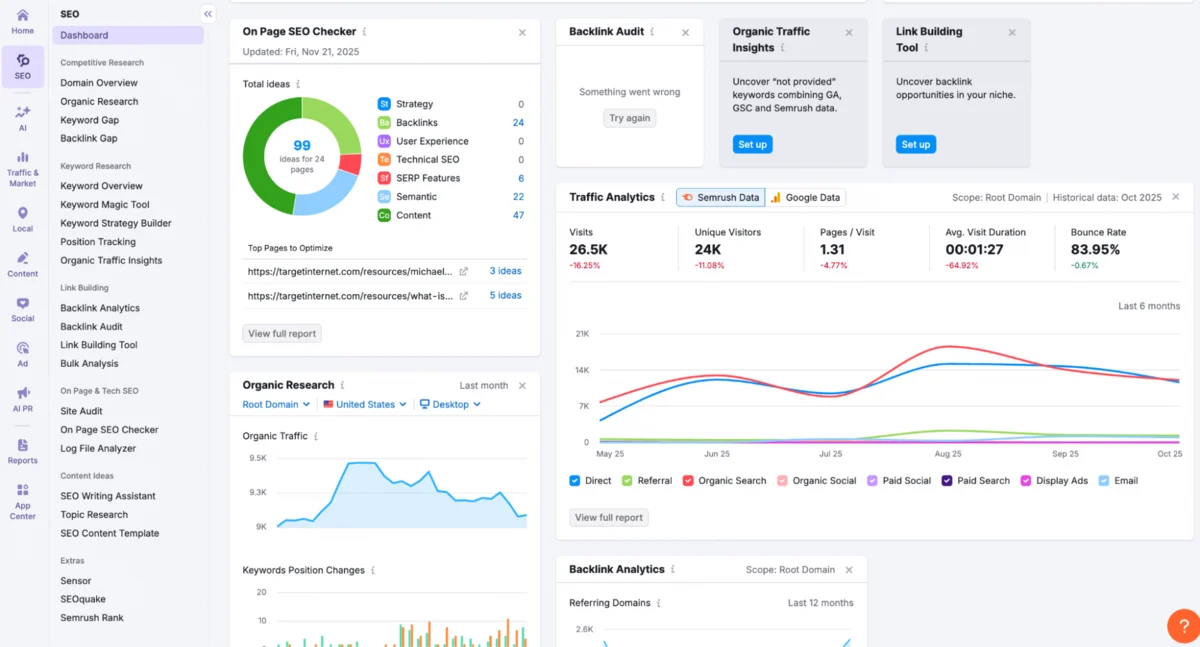Close the On Page SEO Checker widget
This screenshot has height=647, width=1200.
522,33
